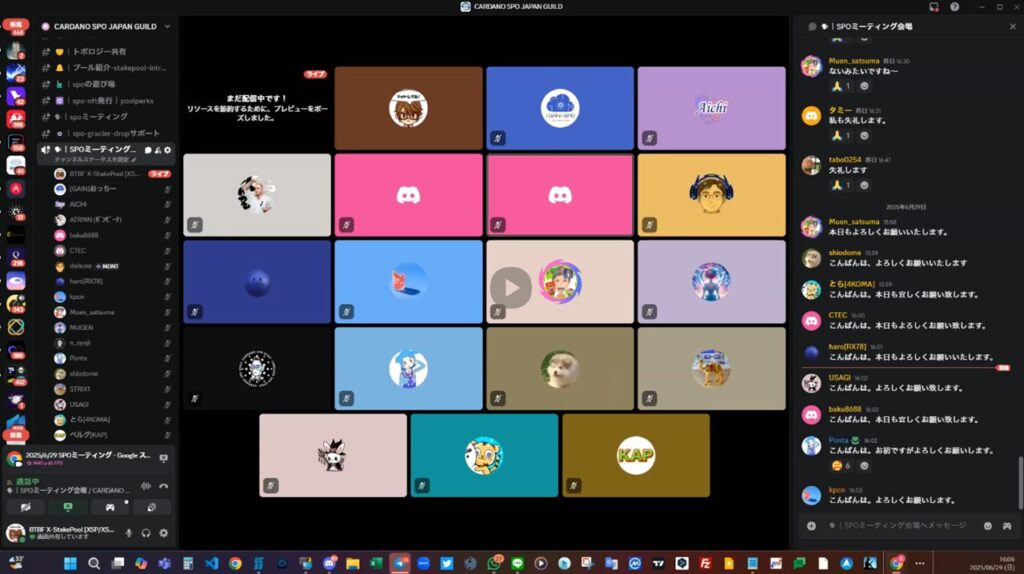
Task: Open the Windows Start menu
Action: [x=70, y=563]
